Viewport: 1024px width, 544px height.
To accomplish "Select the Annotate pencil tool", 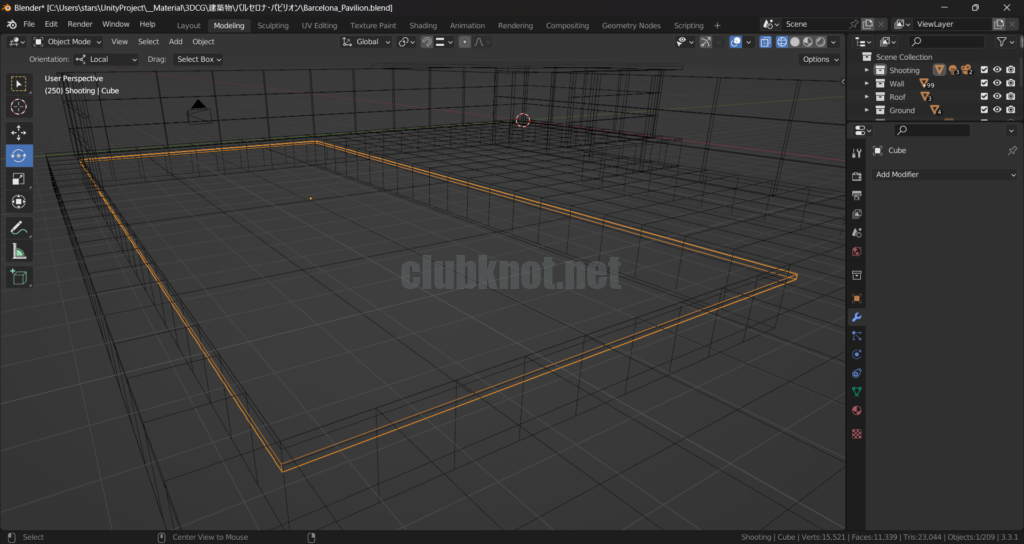I will [x=19, y=228].
